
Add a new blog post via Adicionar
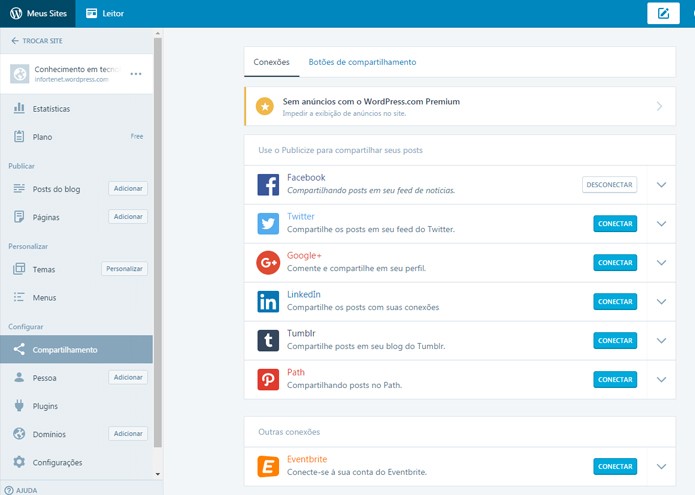click(128, 188)
